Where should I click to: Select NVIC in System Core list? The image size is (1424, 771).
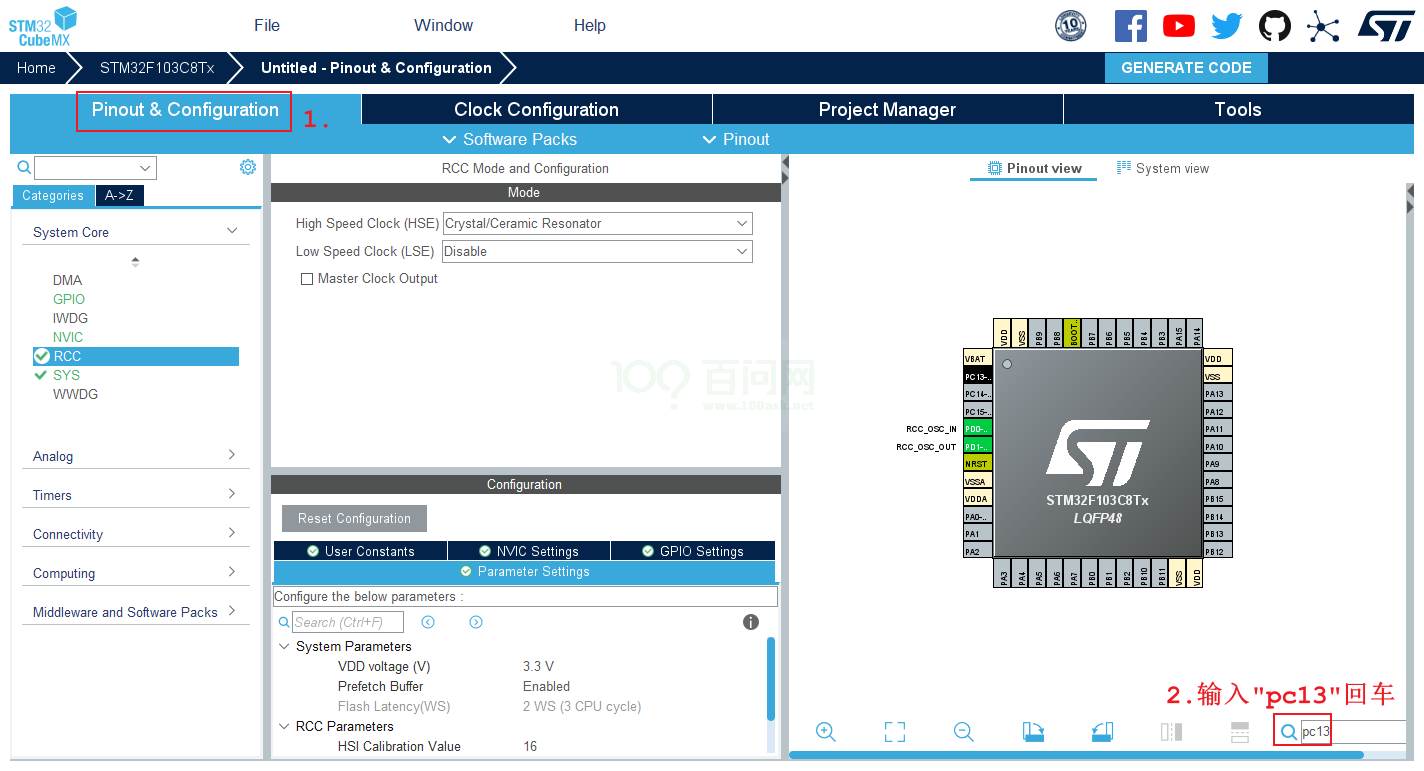tap(68, 337)
